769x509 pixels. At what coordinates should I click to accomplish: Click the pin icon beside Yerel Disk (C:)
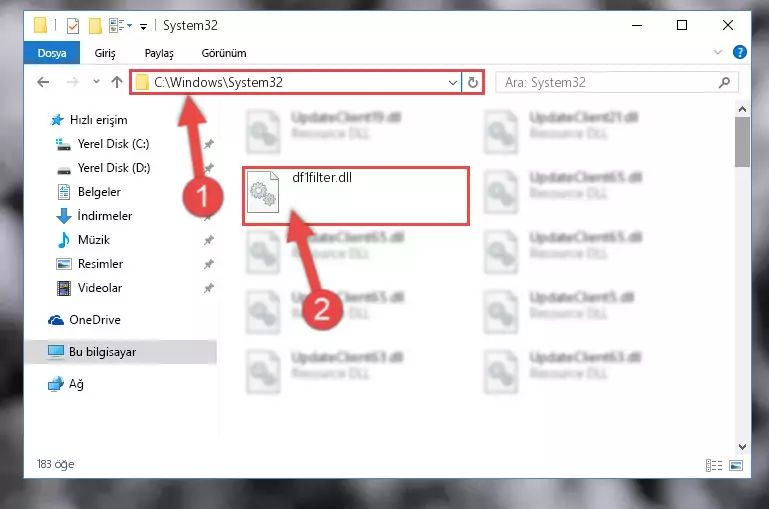pos(209,144)
